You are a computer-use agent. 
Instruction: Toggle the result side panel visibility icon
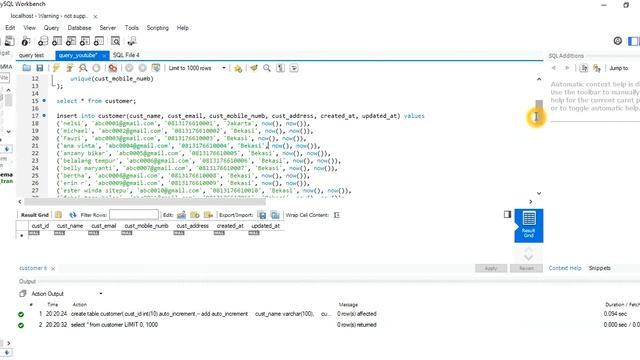tap(507, 214)
